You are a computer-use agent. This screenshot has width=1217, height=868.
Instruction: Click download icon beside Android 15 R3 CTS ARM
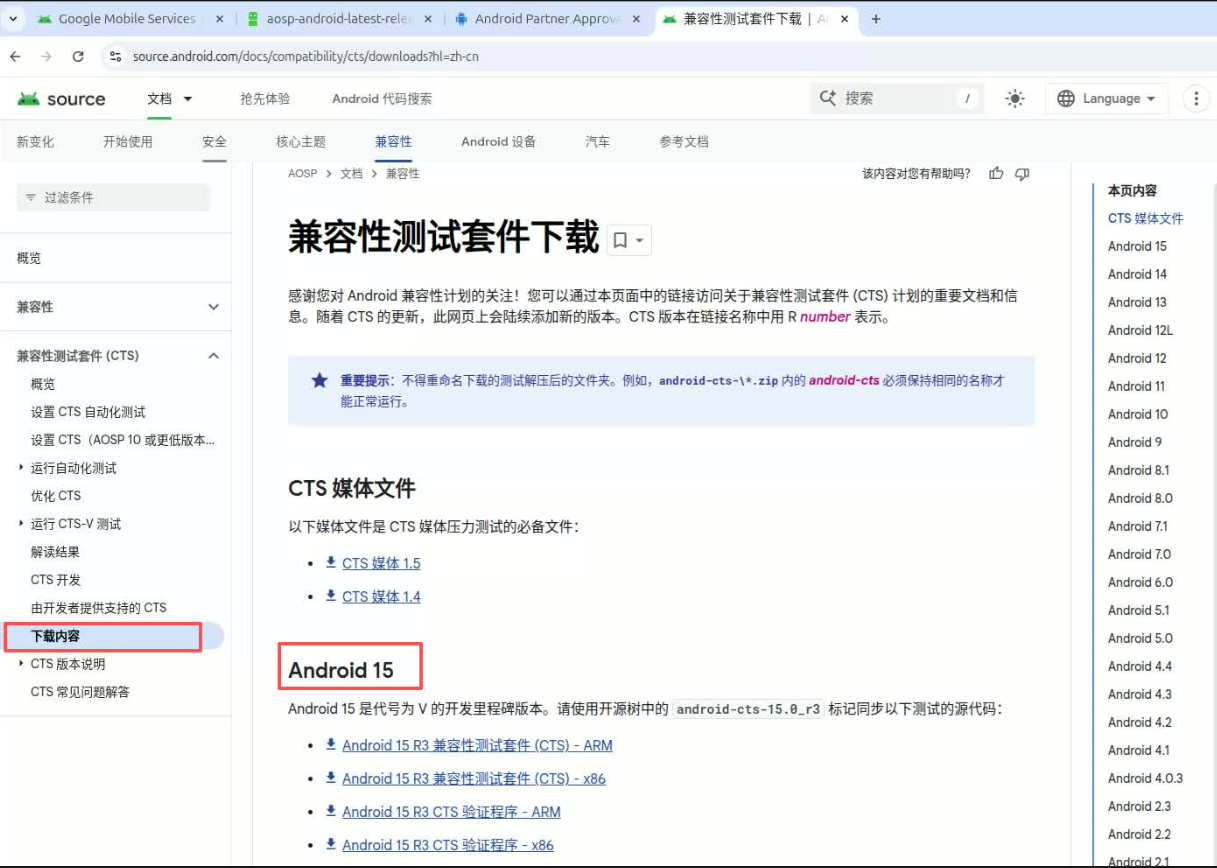[x=331, y=745]
